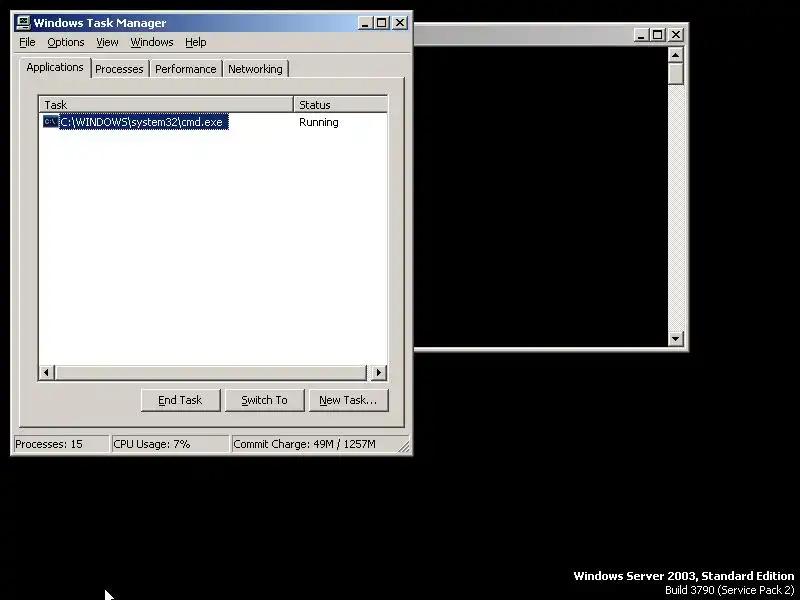The width and height of the screenshot is (800, 600).
Task: Switch to the Performance tab
Action: click(186, 69)
